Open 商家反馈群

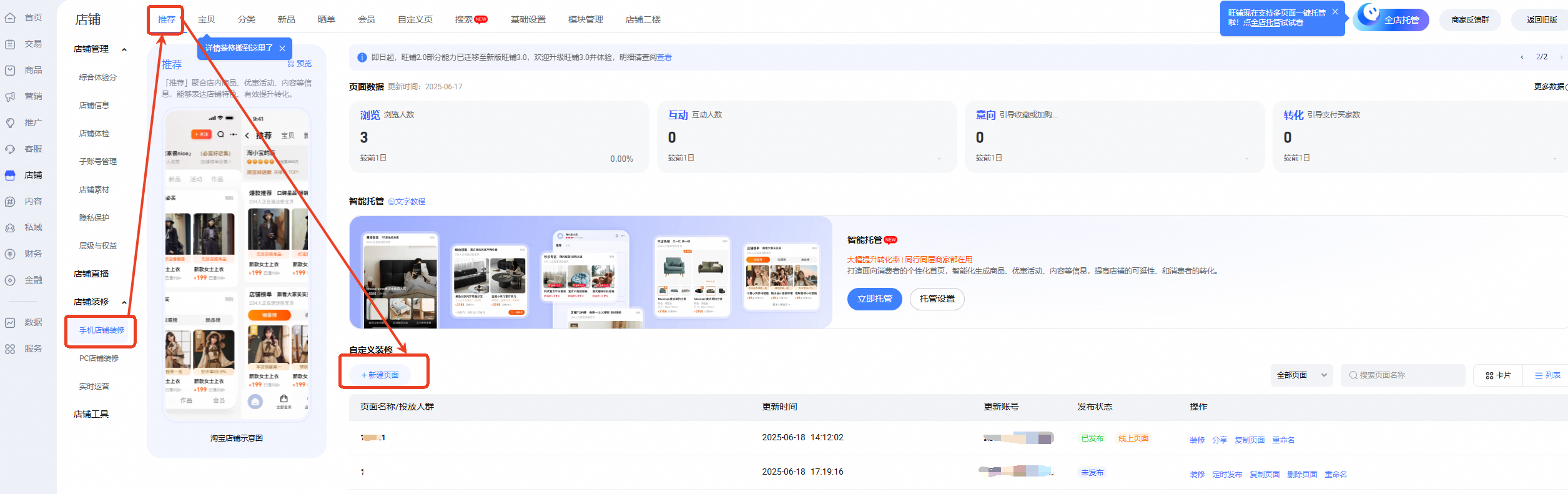(x=1470, y=20)
